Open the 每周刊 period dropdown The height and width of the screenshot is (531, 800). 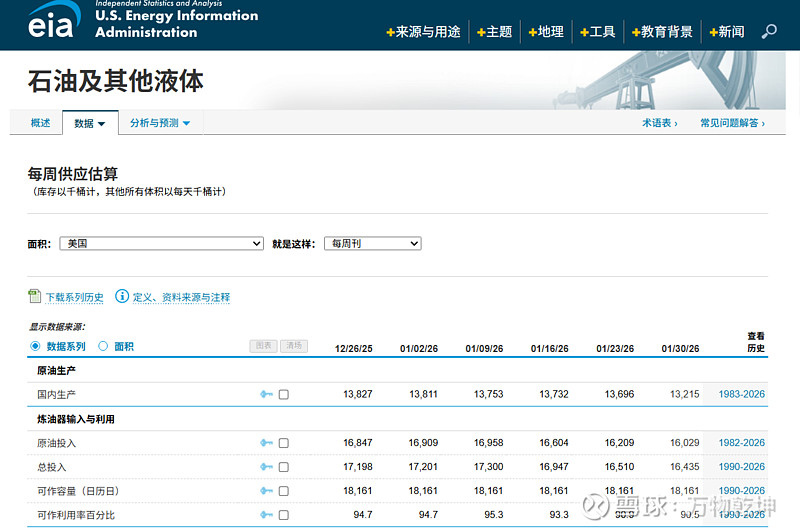(372, 243)
